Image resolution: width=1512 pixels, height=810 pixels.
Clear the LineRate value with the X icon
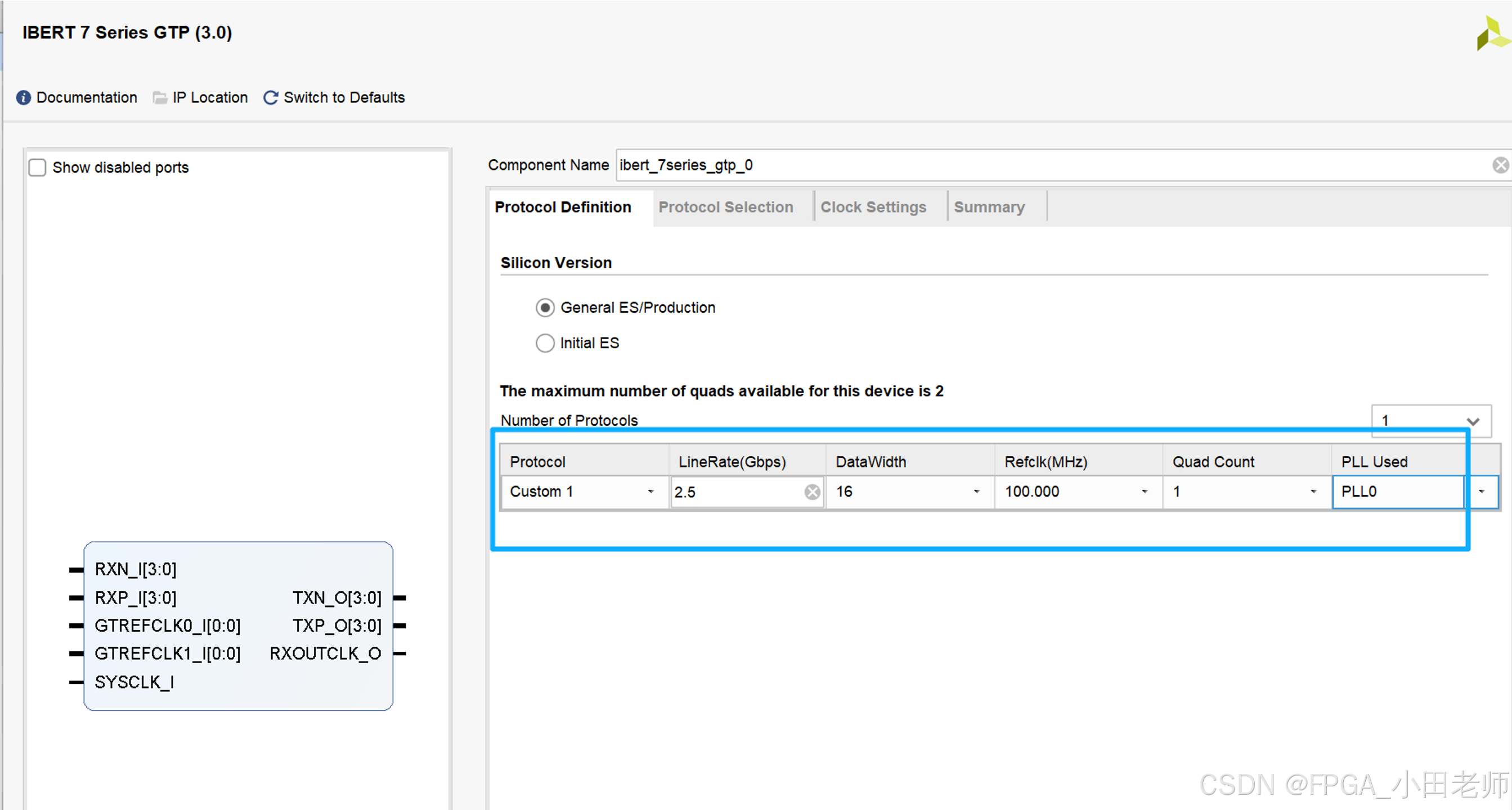[813, 492]
